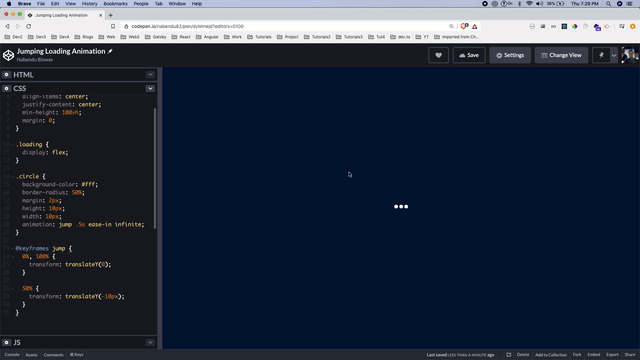Open the user profile avatar

pos(629,55)
